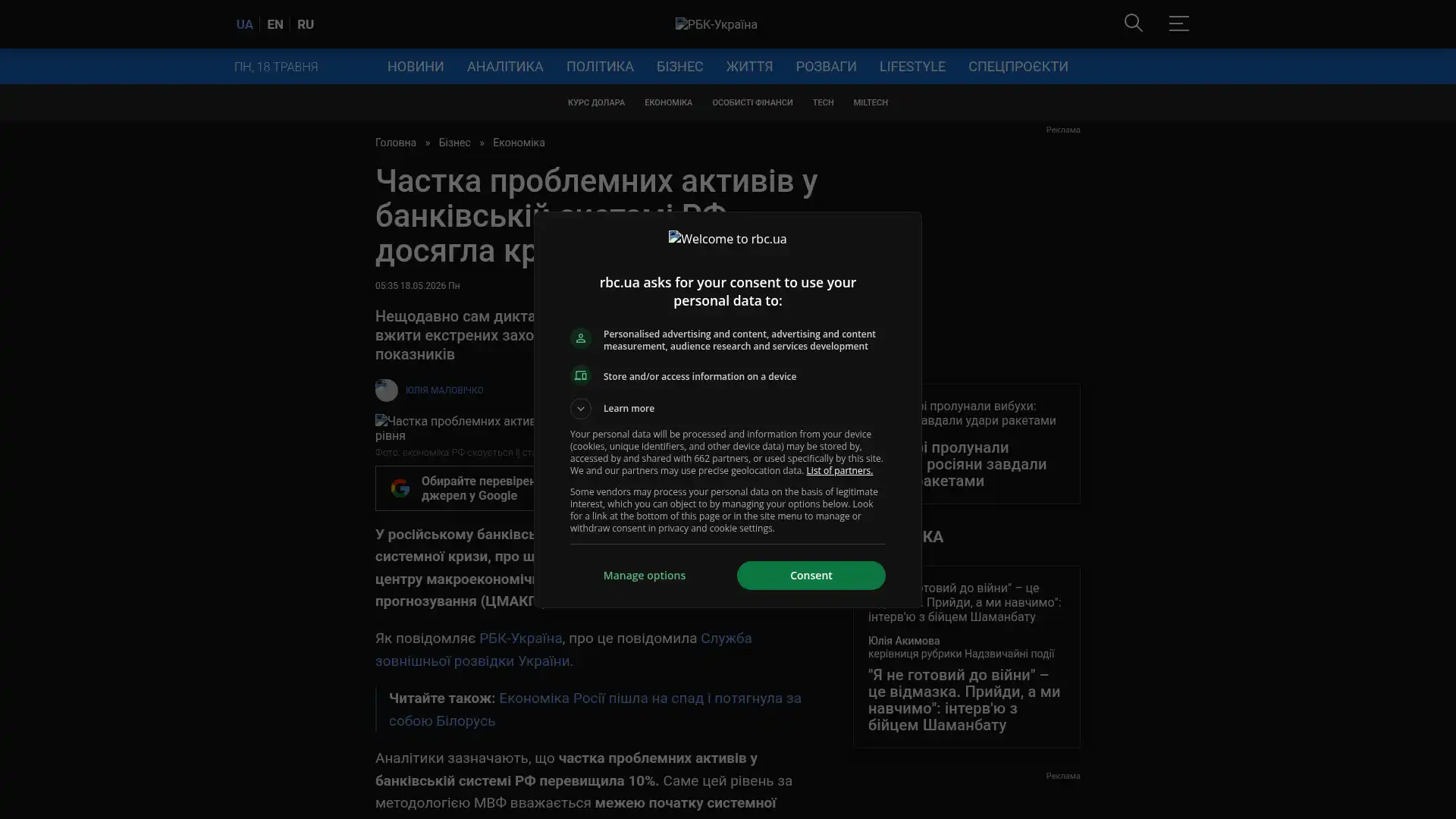The height and width of the screenshot is (819, 1456).
Task: Open the БІЗНЕС menu
Action: [x=679, y=67]
